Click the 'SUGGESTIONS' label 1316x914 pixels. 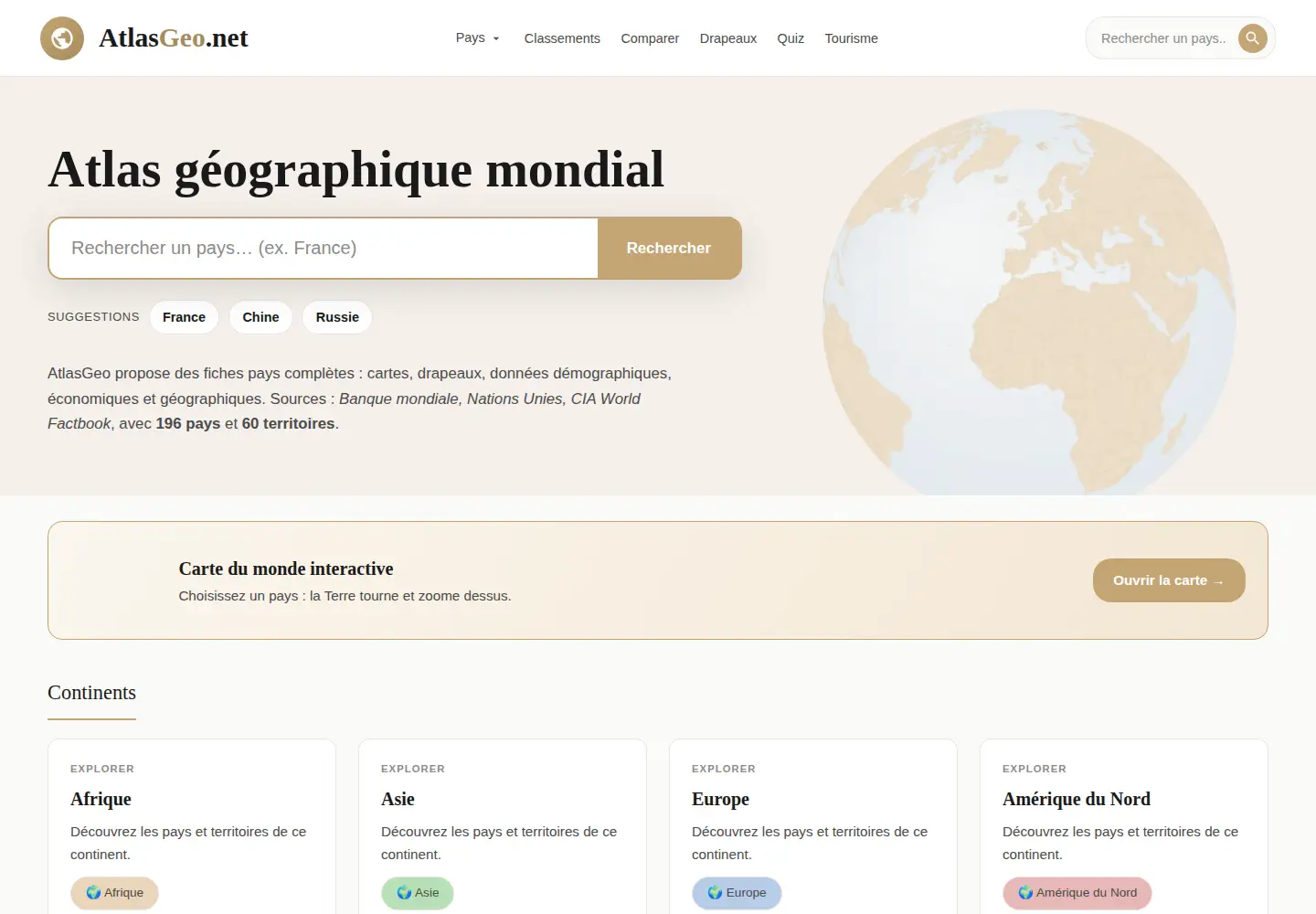click(x=93, y=317)
